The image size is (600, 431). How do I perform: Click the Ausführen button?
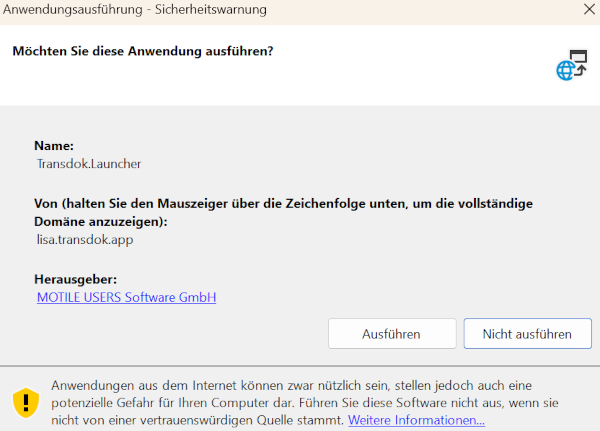(x=392, y=334)
